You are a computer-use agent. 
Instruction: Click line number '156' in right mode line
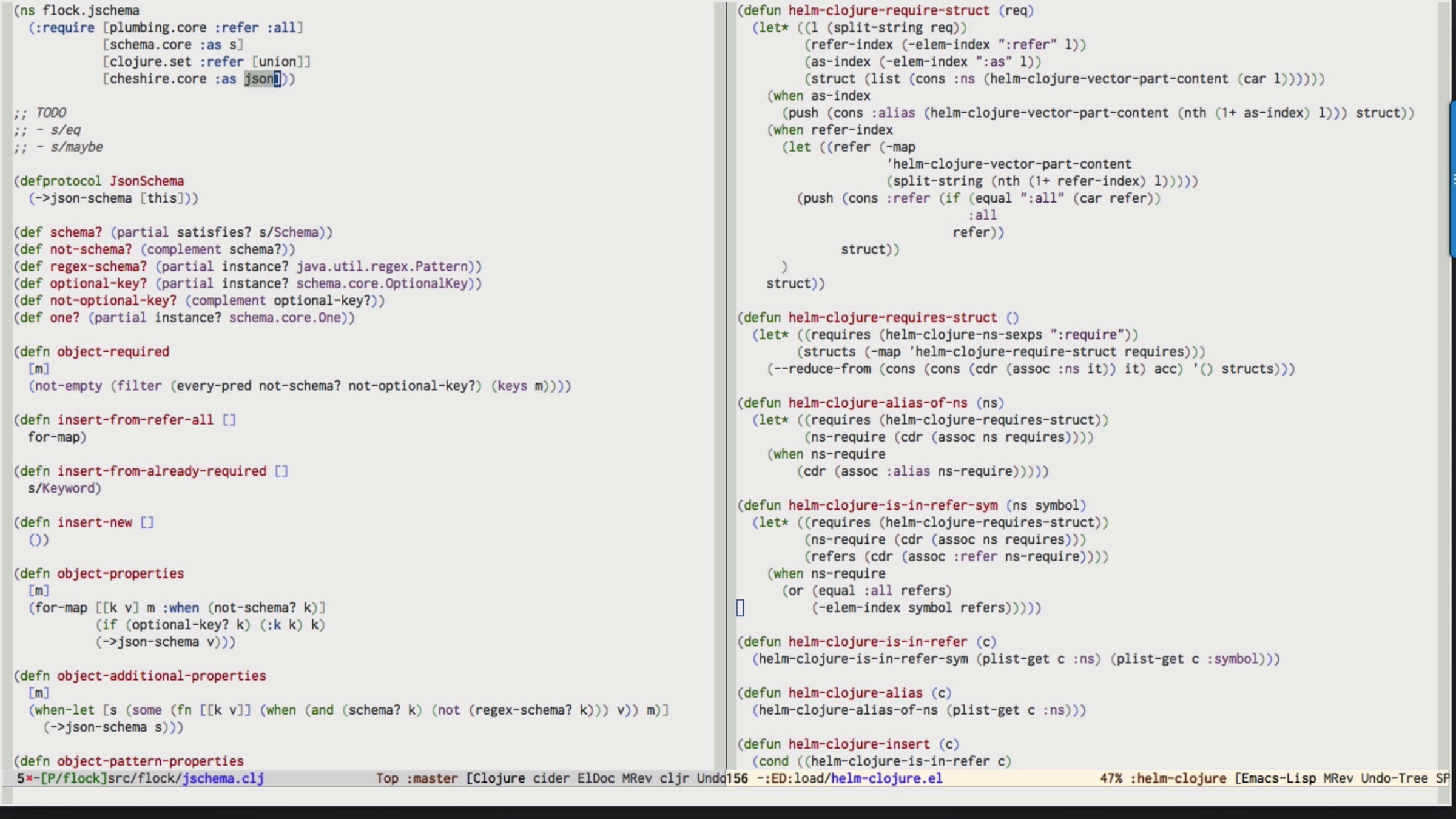click(738, 778)
